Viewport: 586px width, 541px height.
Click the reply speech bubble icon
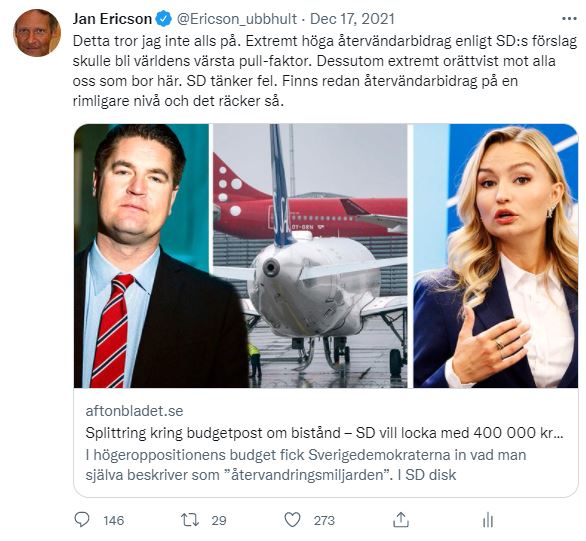(82, 520)
